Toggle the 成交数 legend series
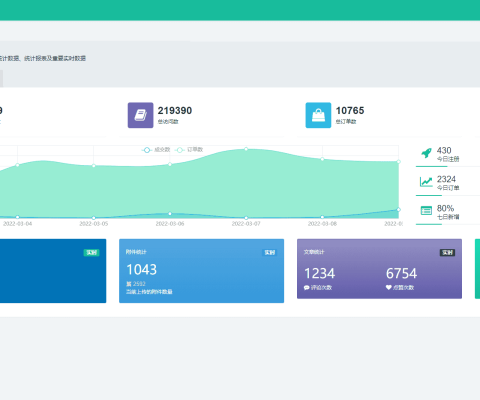Screen dimensions: 480x400 (156, 150)
